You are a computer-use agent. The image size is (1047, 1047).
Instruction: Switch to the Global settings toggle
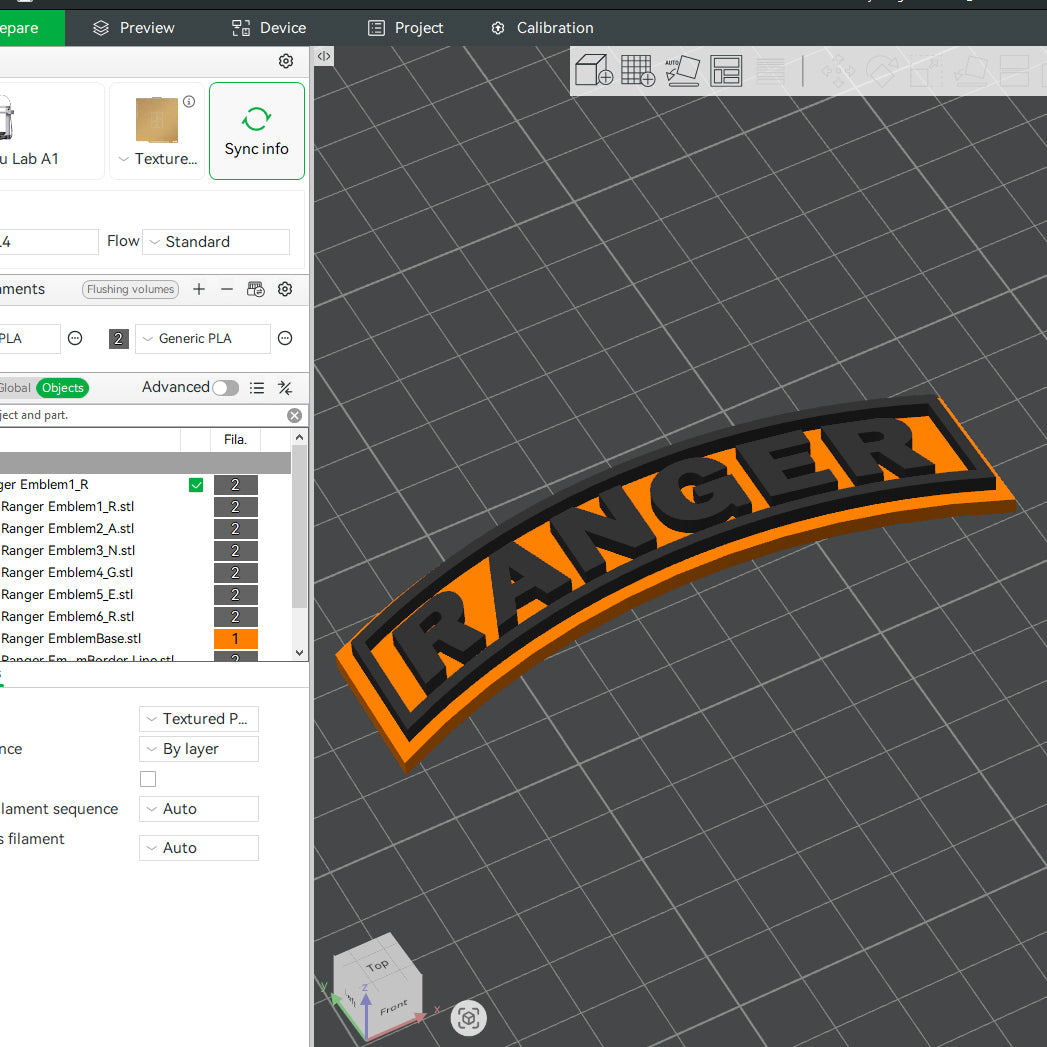coord(14,388)
